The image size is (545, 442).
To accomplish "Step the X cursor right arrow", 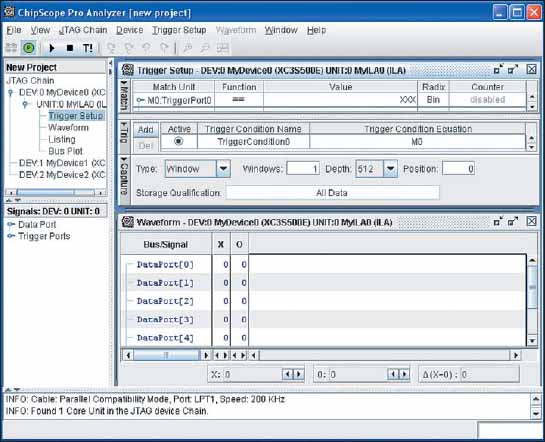I will pos(298,375).
